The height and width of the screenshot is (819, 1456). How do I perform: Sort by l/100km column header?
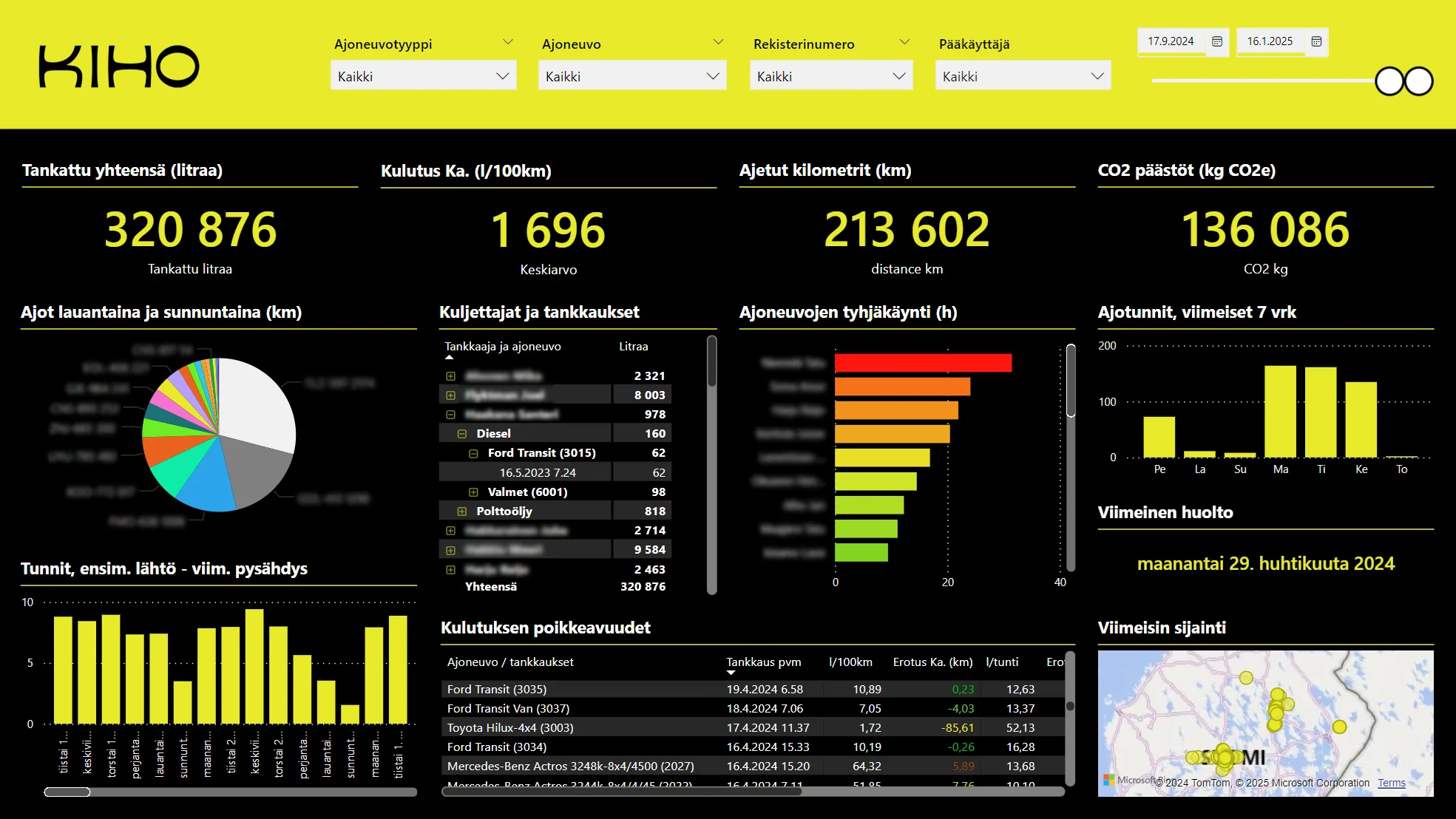tap(850, 662)
